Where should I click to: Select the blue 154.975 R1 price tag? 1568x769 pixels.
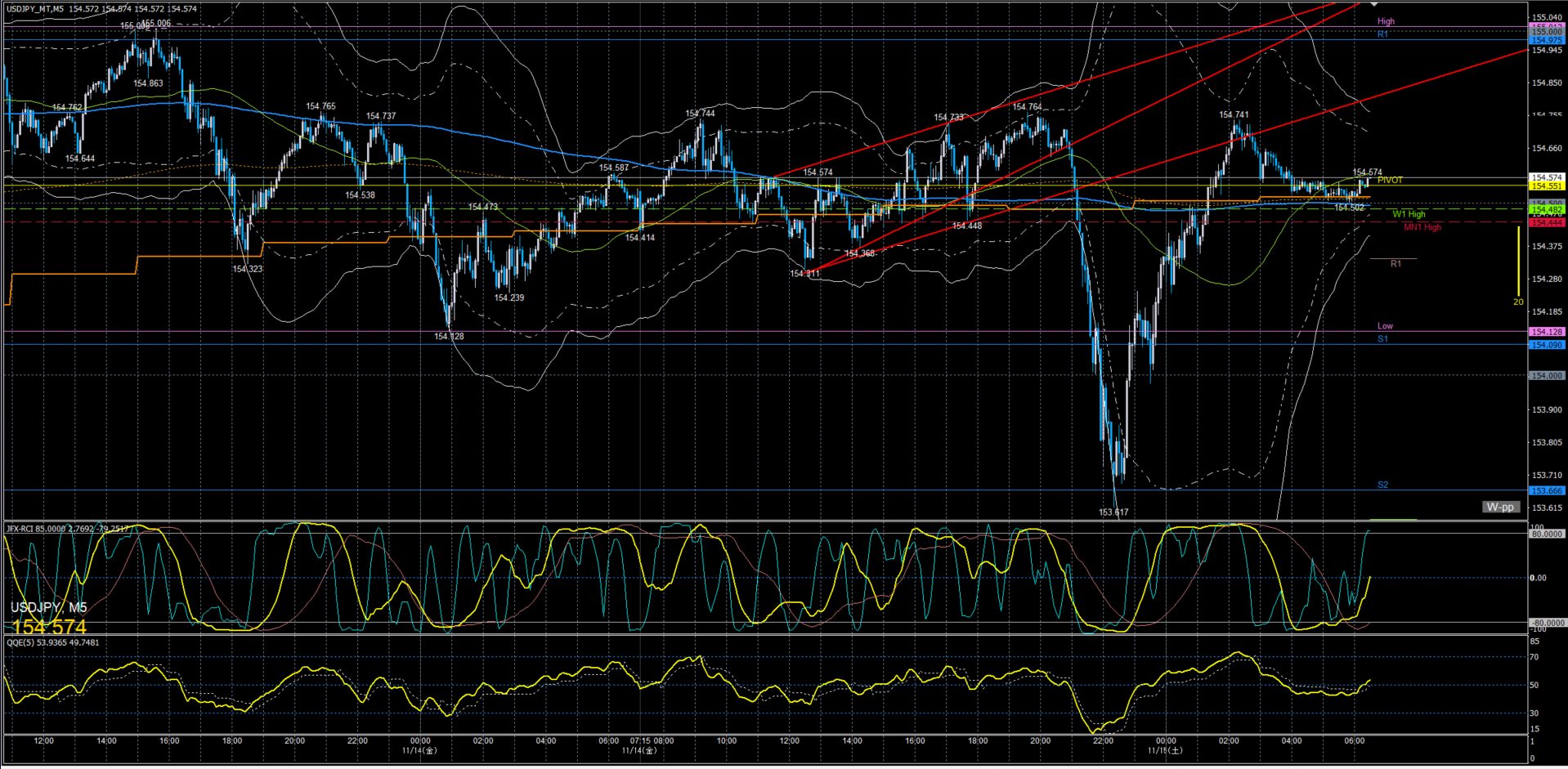pos(1546,40)
